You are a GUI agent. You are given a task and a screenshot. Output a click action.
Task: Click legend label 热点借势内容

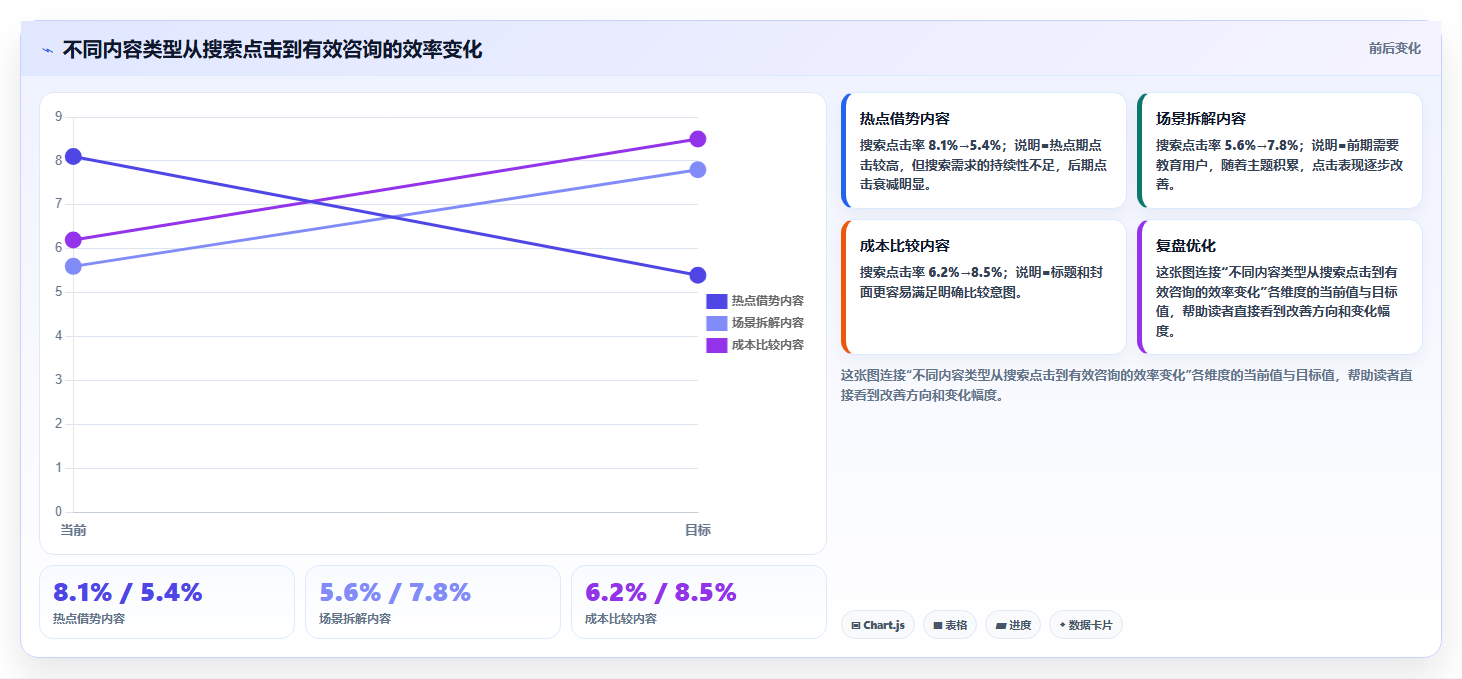[x=768, y=301]
